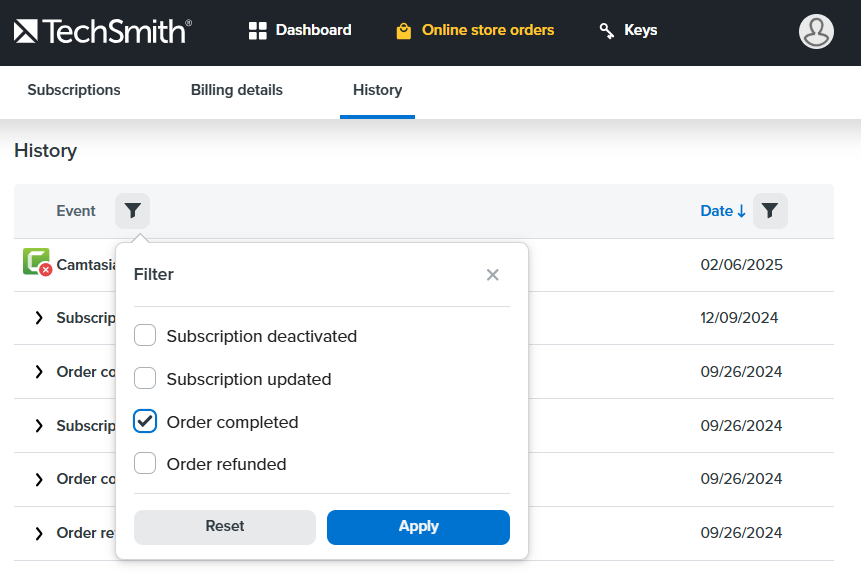Expand the last Order row chevron
This screenshot has width=861, height=579.
pyautogui.click(x=39, y=533)
